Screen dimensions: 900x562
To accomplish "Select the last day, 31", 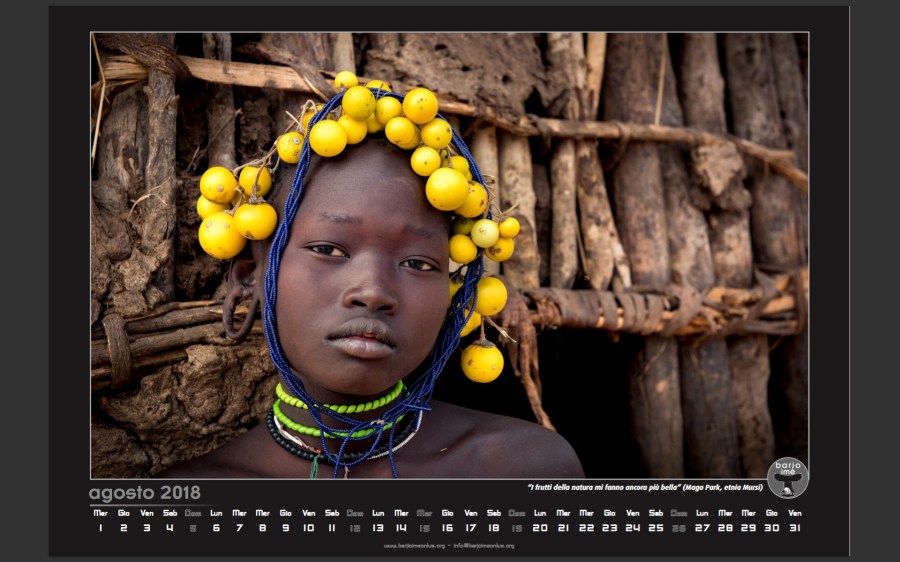I will point(794,527).
